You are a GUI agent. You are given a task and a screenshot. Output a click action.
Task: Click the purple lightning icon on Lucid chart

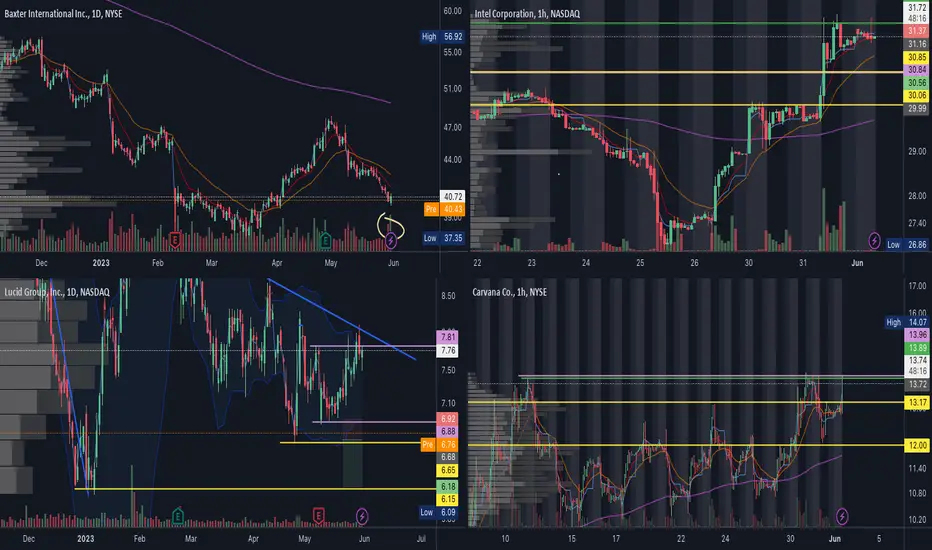point(361,516)
